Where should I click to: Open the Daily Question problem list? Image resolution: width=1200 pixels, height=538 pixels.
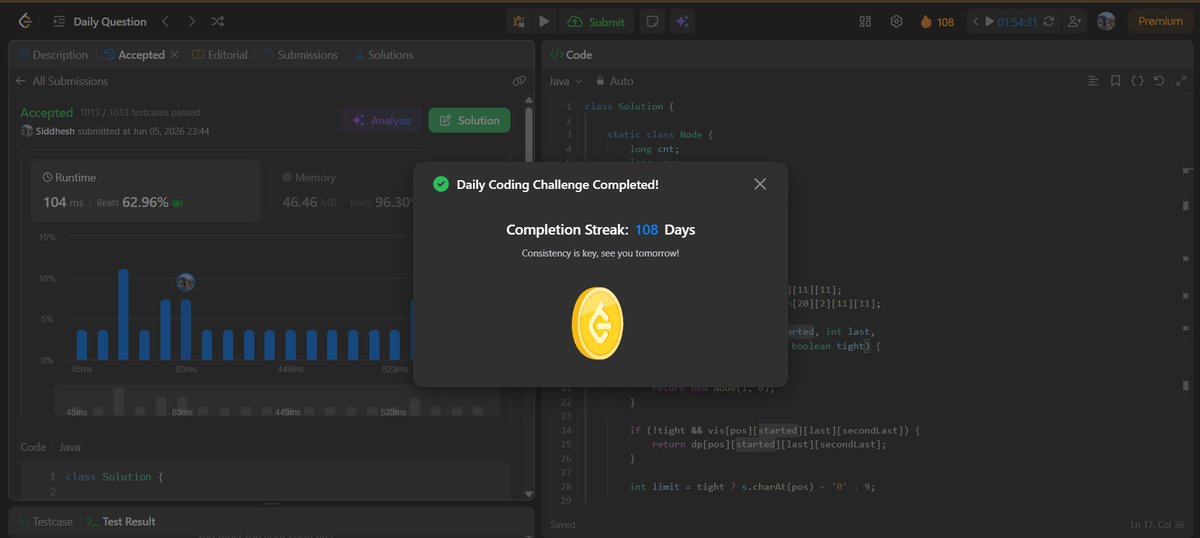100,21
